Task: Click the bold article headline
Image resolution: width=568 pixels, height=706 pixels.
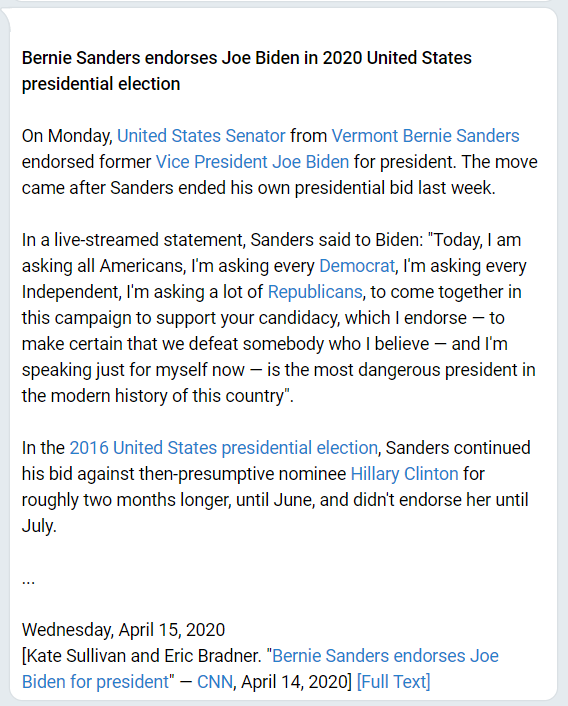Action: 247,71
